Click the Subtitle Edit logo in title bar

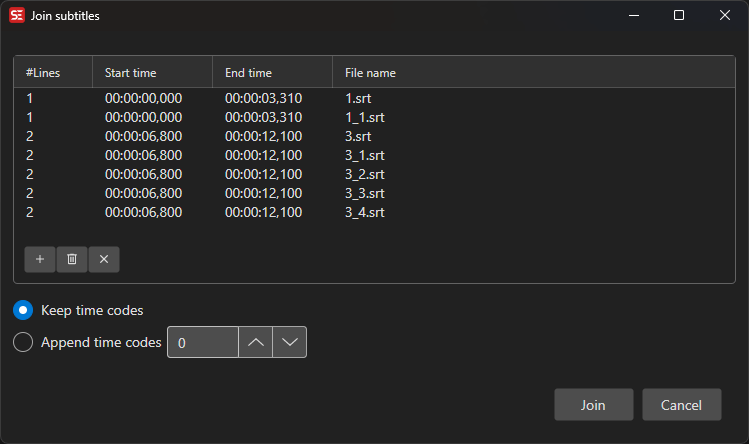17,16
